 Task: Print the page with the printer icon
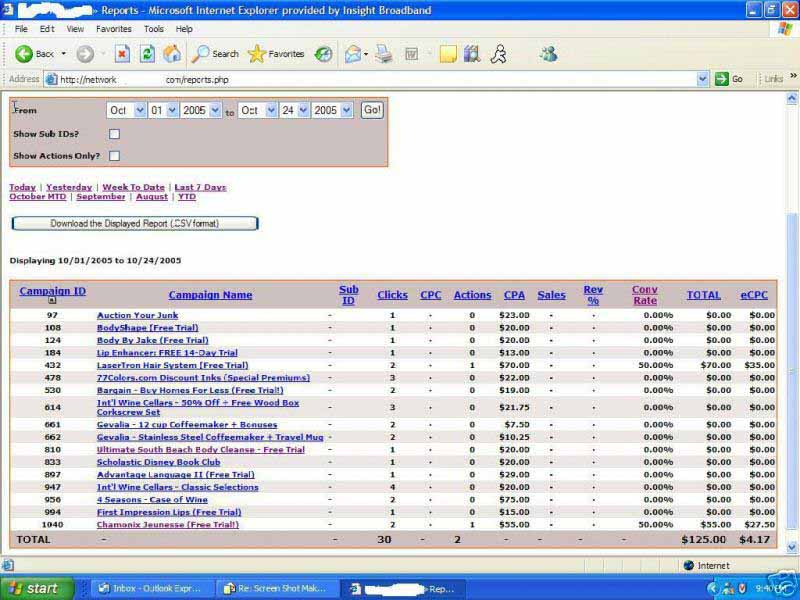click(x=384, y=54)
